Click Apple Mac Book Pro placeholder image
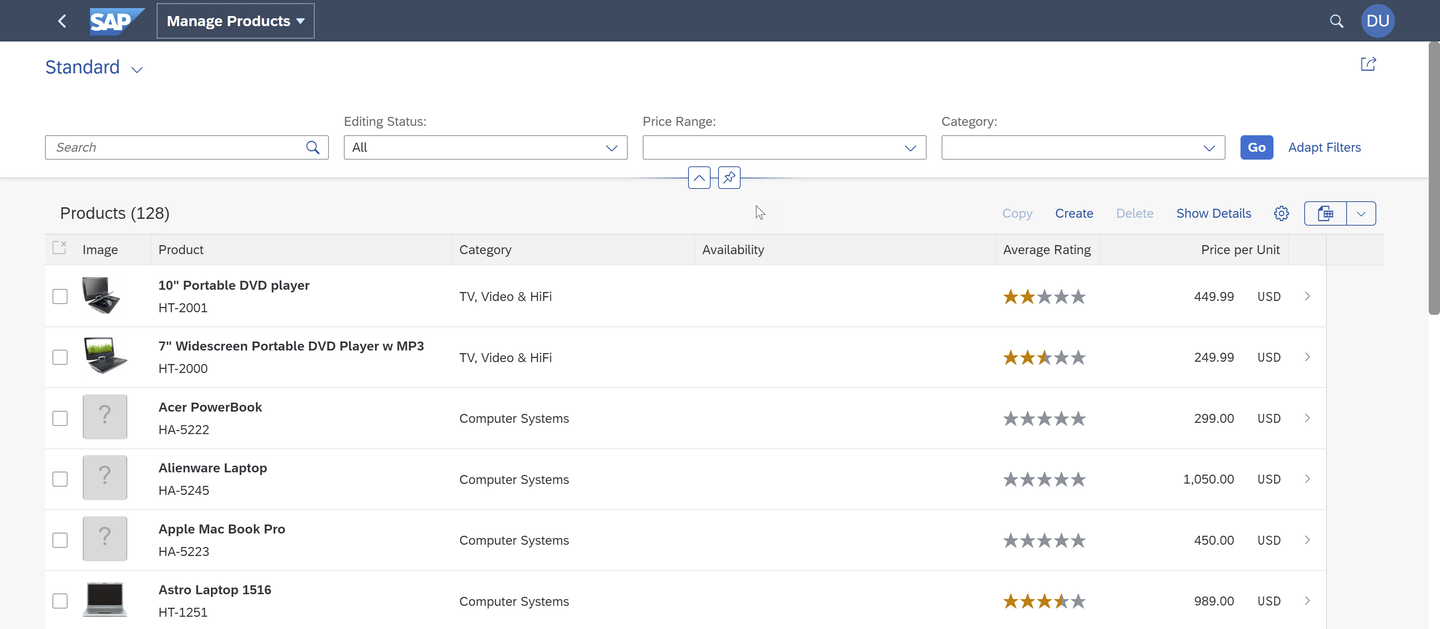Image resolution: width=1440 pixels, height=629 pixels. point(105,539)
